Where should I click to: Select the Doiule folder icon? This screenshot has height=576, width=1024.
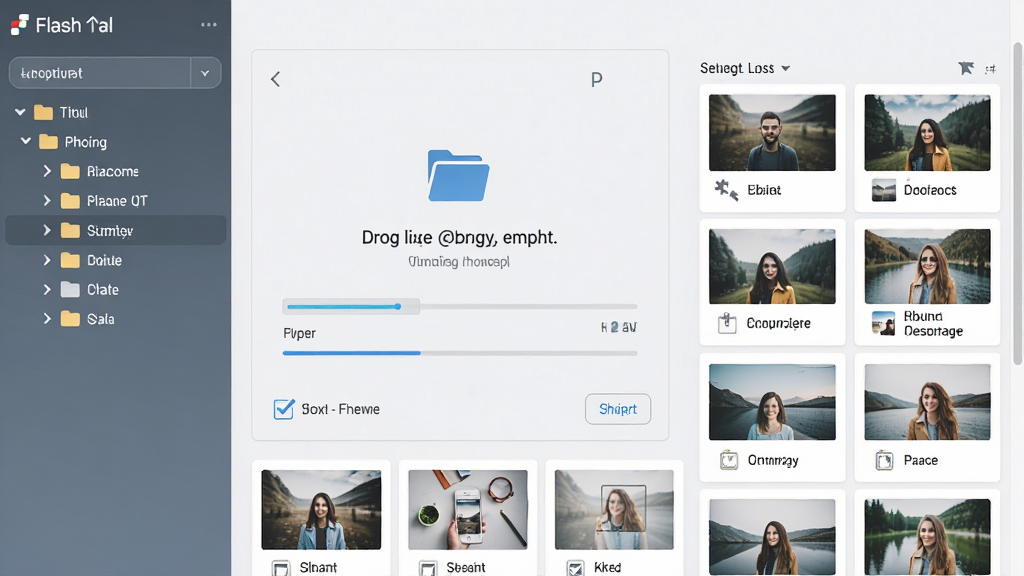click(70, 260)
